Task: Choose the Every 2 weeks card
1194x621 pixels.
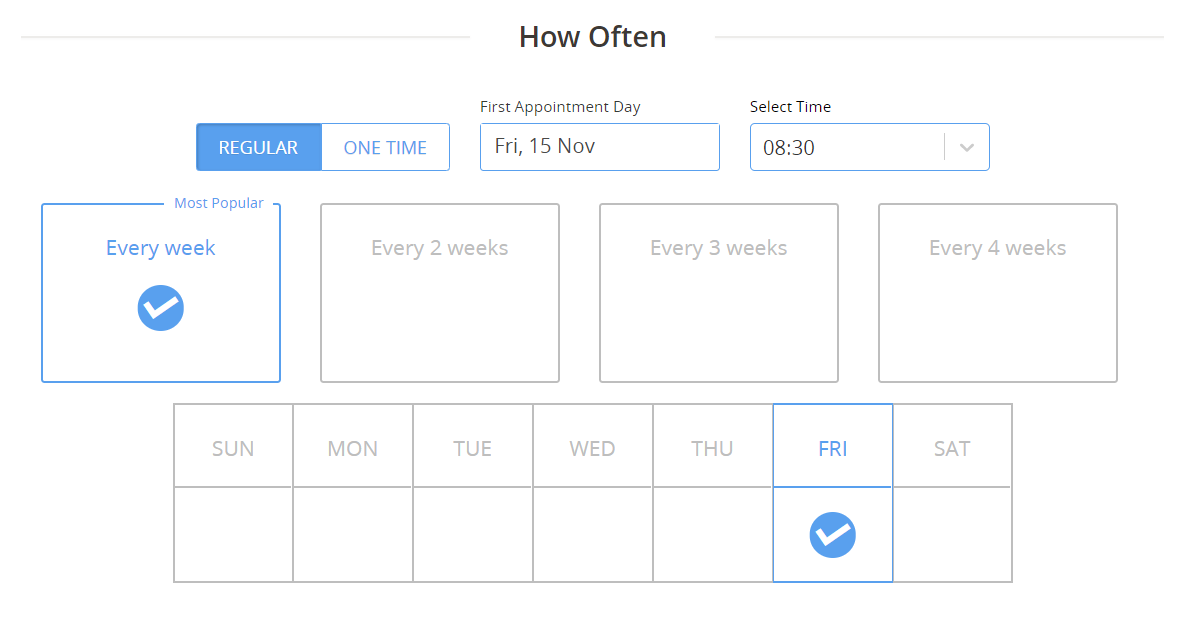Action: coord(440,293)
